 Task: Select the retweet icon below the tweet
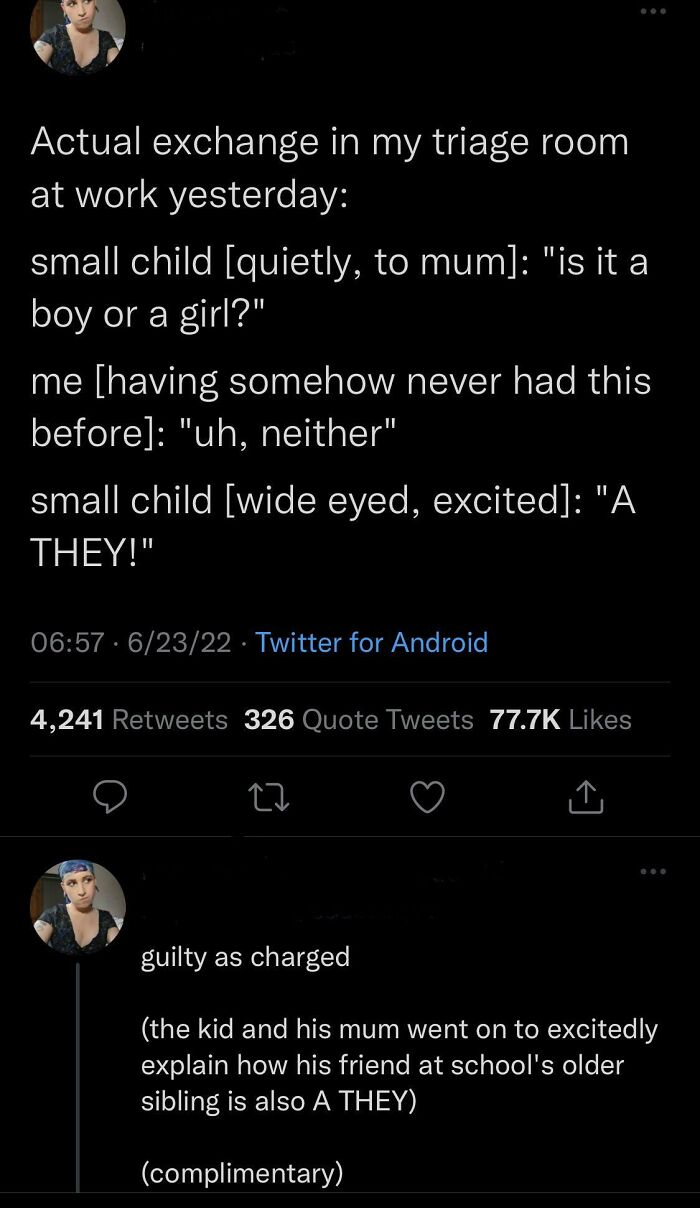[x=268, y=797]
